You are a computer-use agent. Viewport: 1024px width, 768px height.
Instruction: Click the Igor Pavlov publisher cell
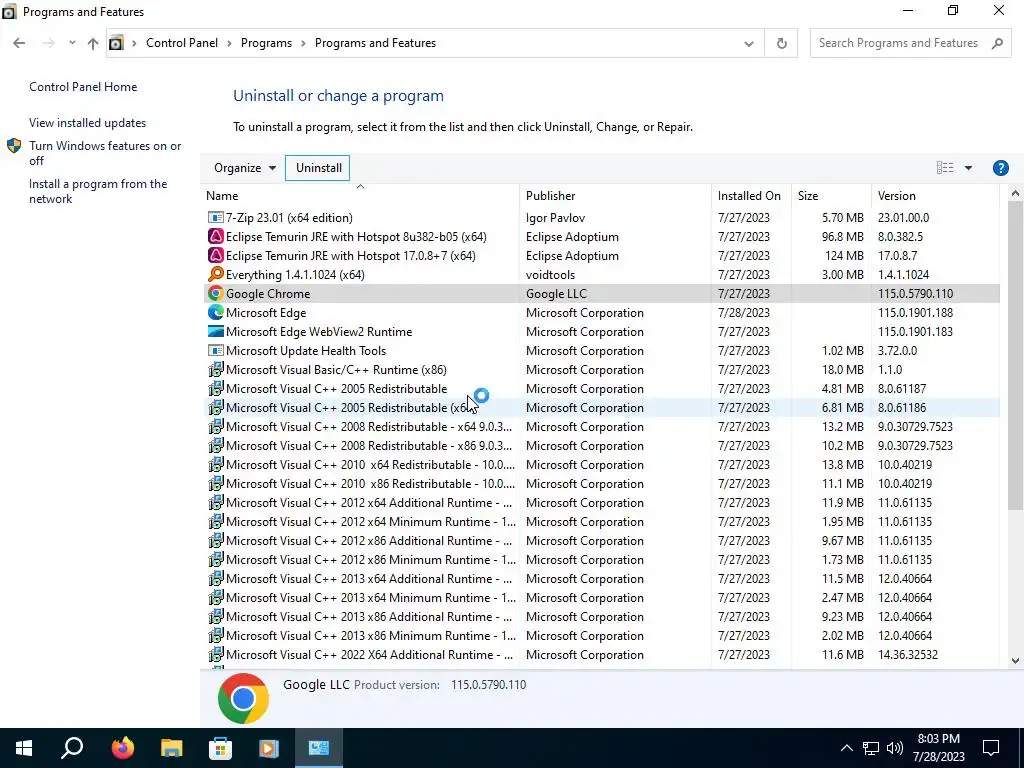tap(555, 217)
